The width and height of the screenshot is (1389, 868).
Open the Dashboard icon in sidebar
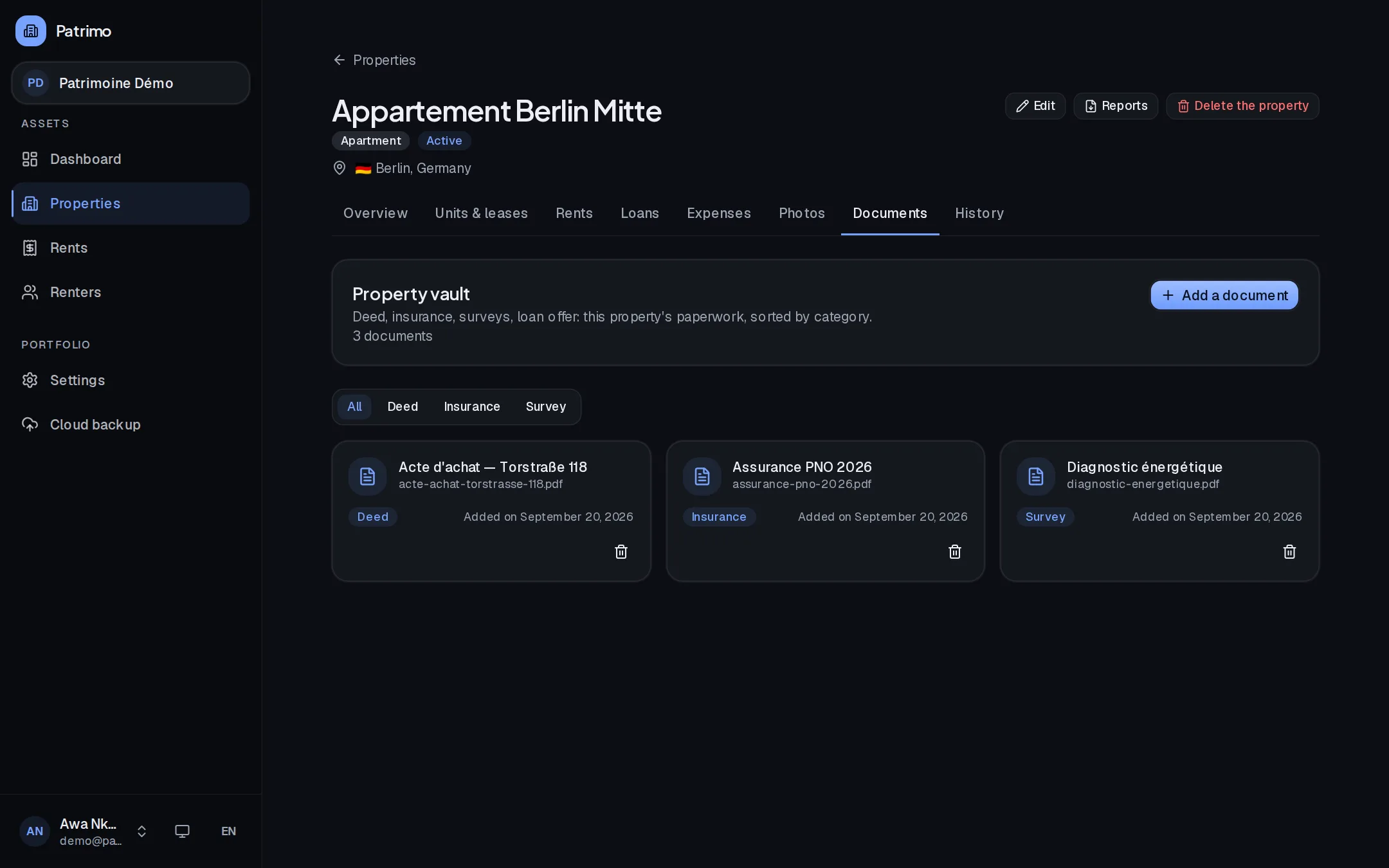pyautogui.click(x=30, y=159)
